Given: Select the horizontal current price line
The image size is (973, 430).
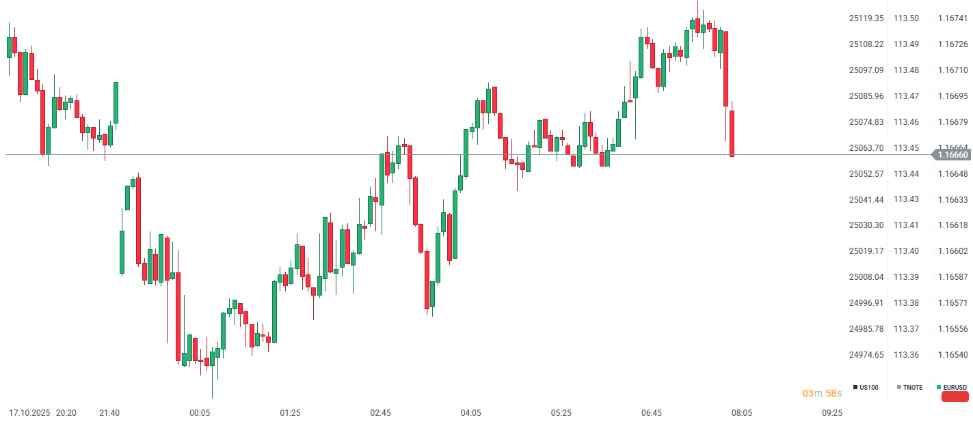Looking at the screenshot, I should [300, 154].
